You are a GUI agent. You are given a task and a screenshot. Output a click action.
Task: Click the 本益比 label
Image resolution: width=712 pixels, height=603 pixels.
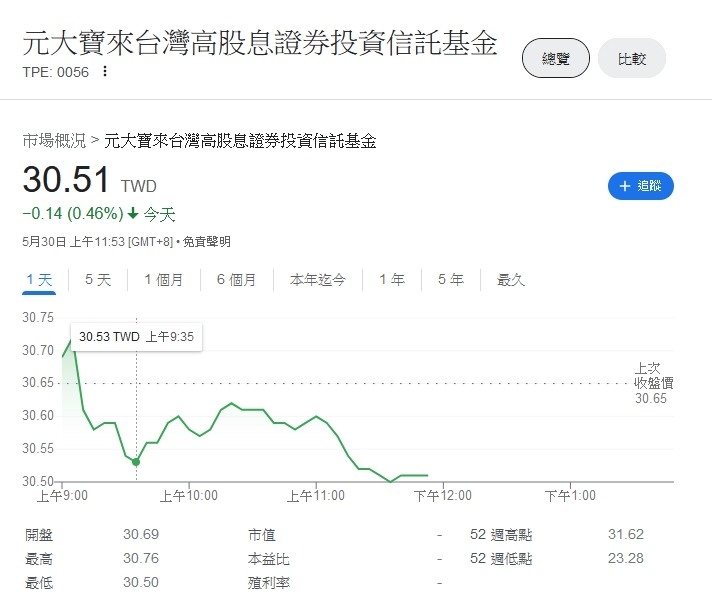(x=269, y=559)
